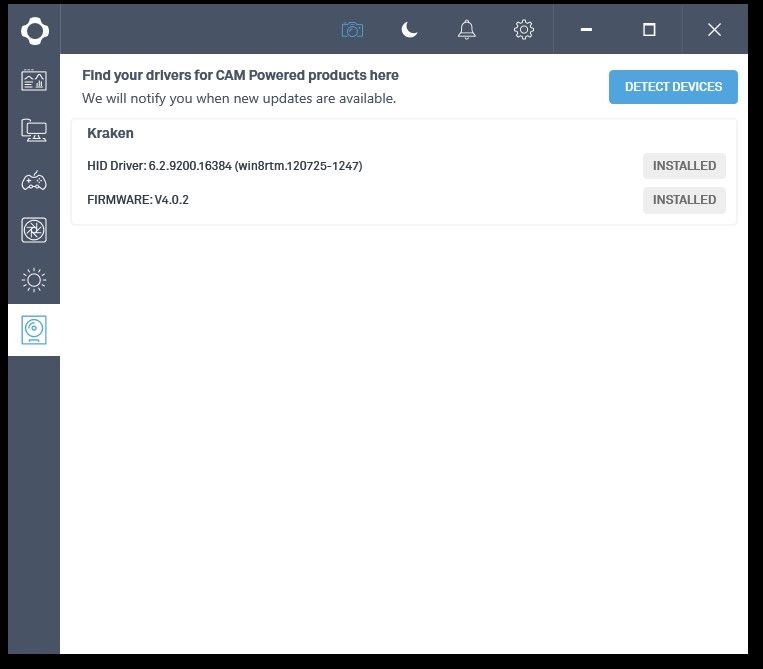Image resolution: width=763 pixels, height=669 pixels.
Task: Click 'Find your drivers for CAM Powered' heading
Action: click(240, 75)
